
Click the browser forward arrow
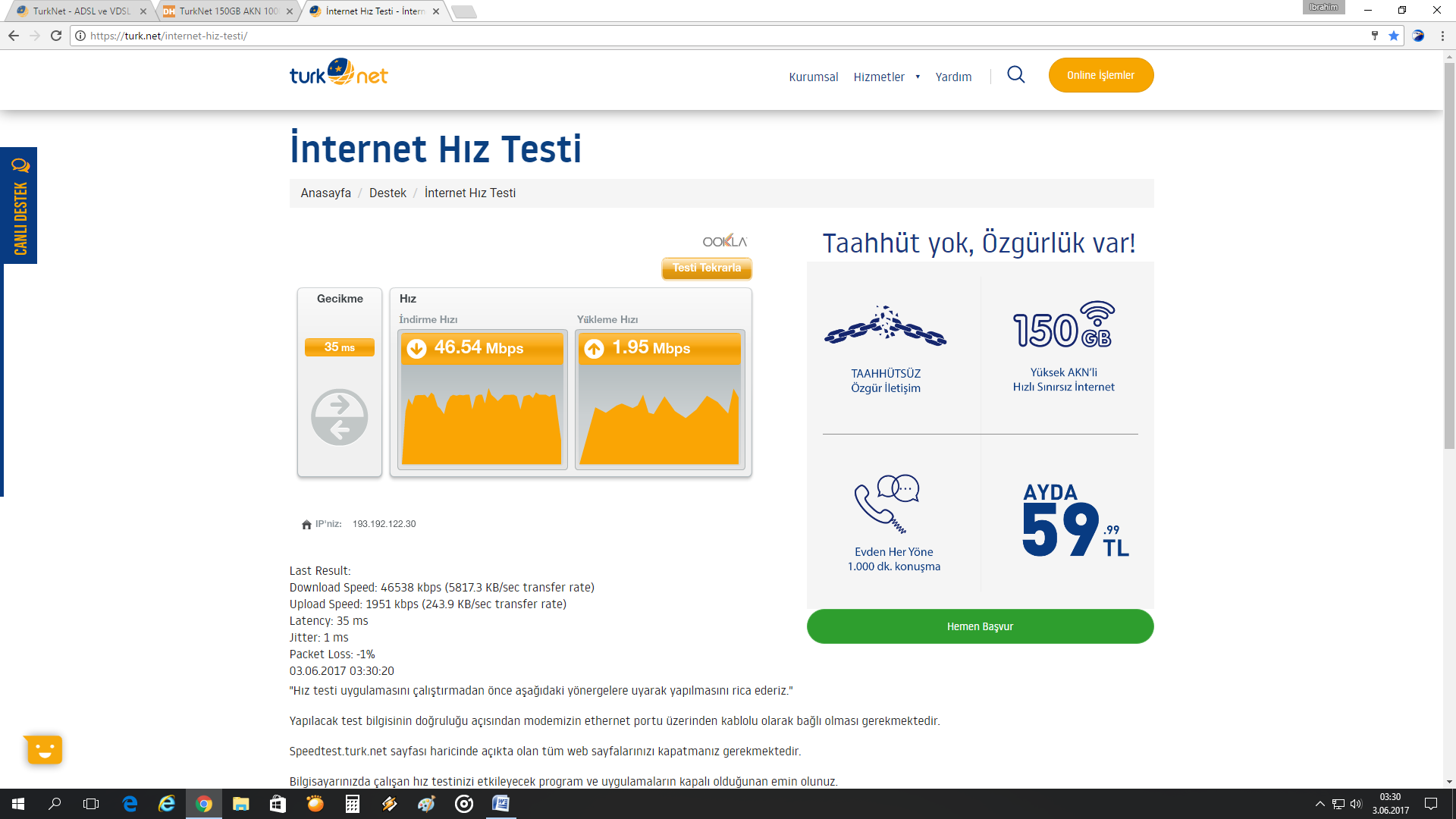(x=35, y=36)
